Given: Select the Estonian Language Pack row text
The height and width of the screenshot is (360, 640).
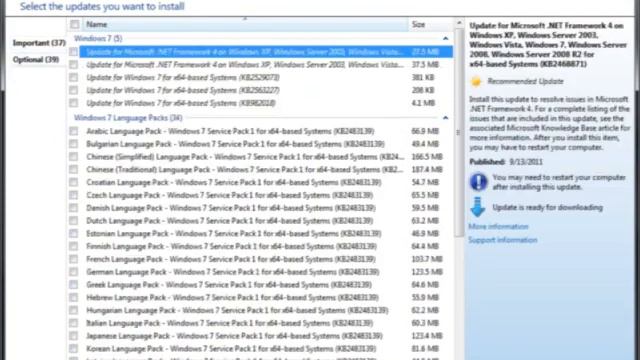Looking at the screenshot, I should point(233,233).
